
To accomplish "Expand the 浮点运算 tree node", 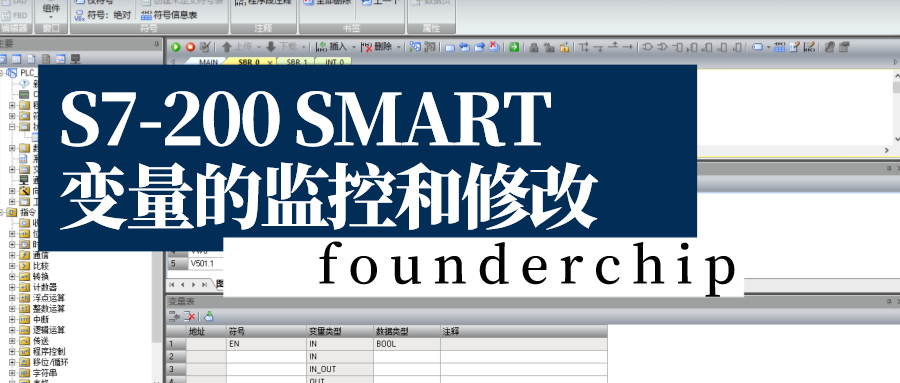I will tap(12, 298).
